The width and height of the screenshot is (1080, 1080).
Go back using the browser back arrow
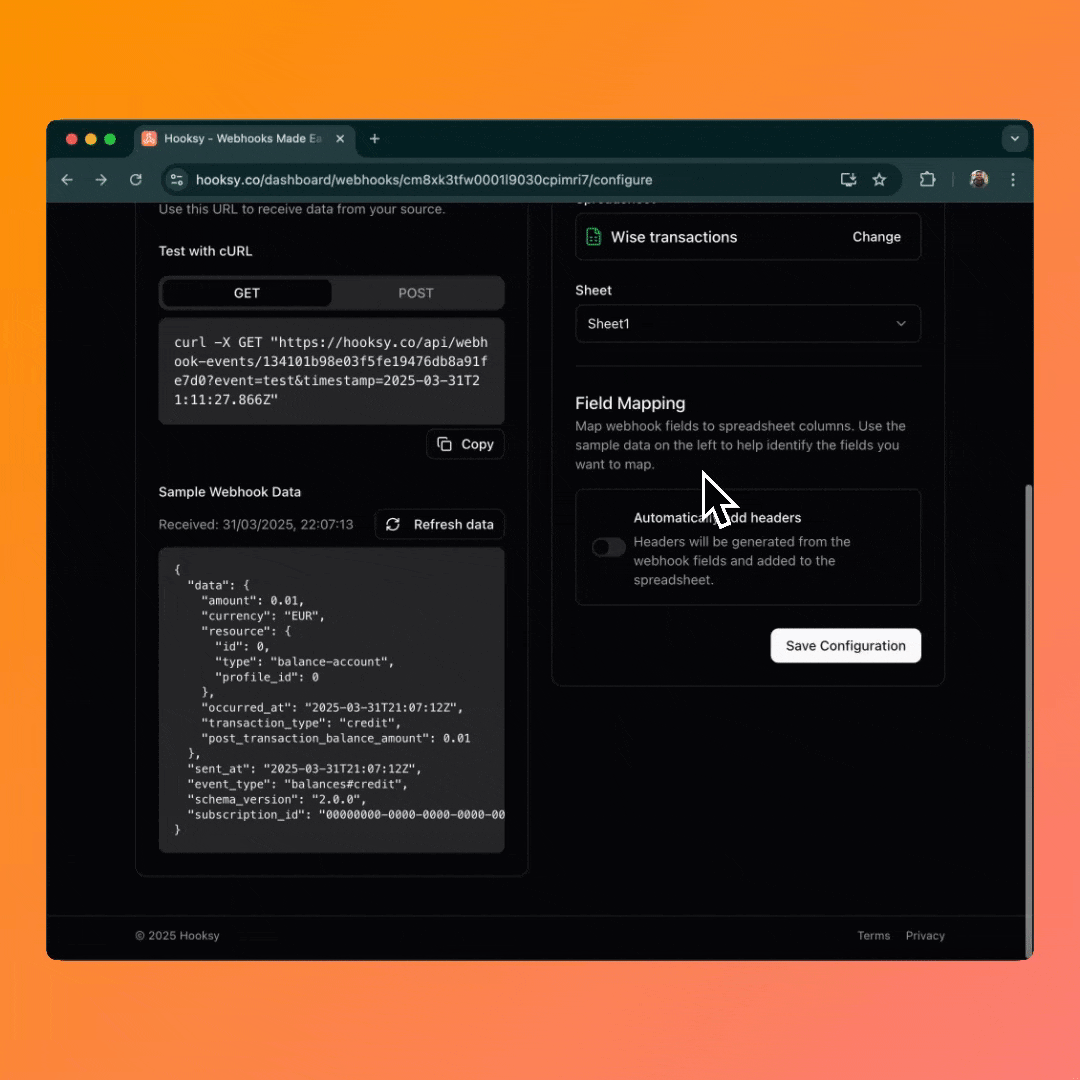(x=67, y=180)
